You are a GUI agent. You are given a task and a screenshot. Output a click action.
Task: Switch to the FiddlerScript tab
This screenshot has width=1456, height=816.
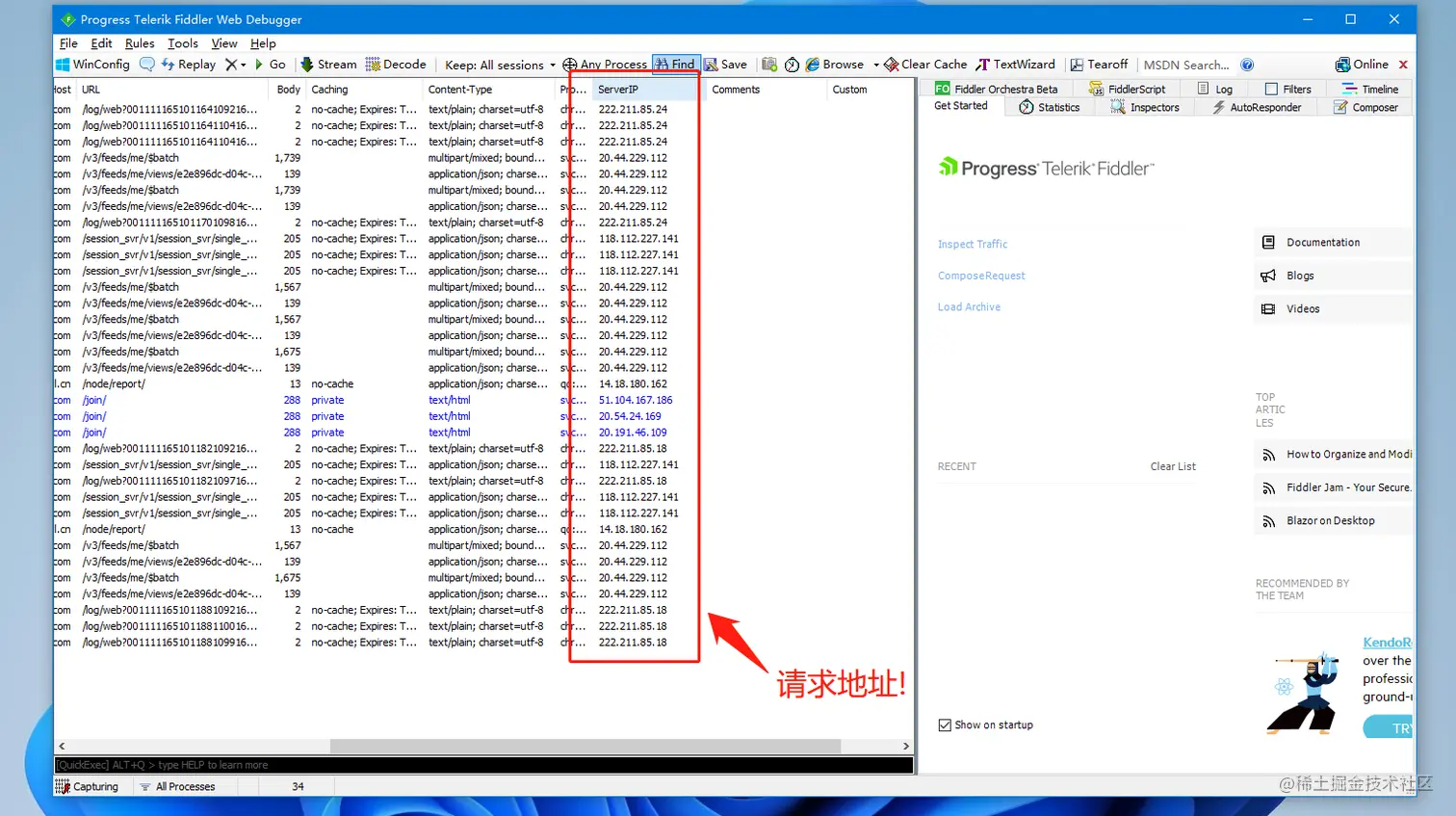click(1127, 89)
